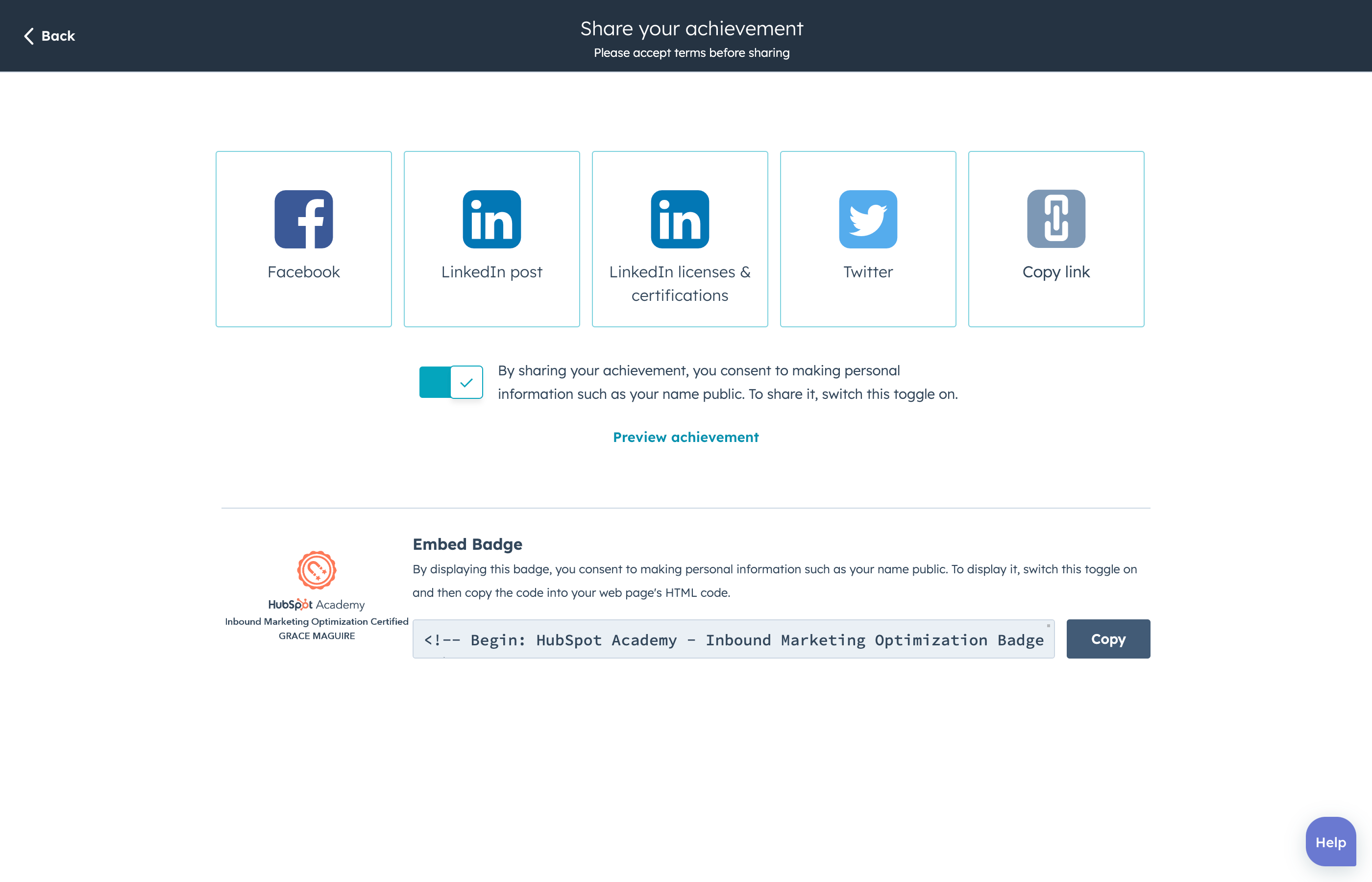
Task: Select the Share your achievement header
Action: pyautogui.click(x=691, y=28)
